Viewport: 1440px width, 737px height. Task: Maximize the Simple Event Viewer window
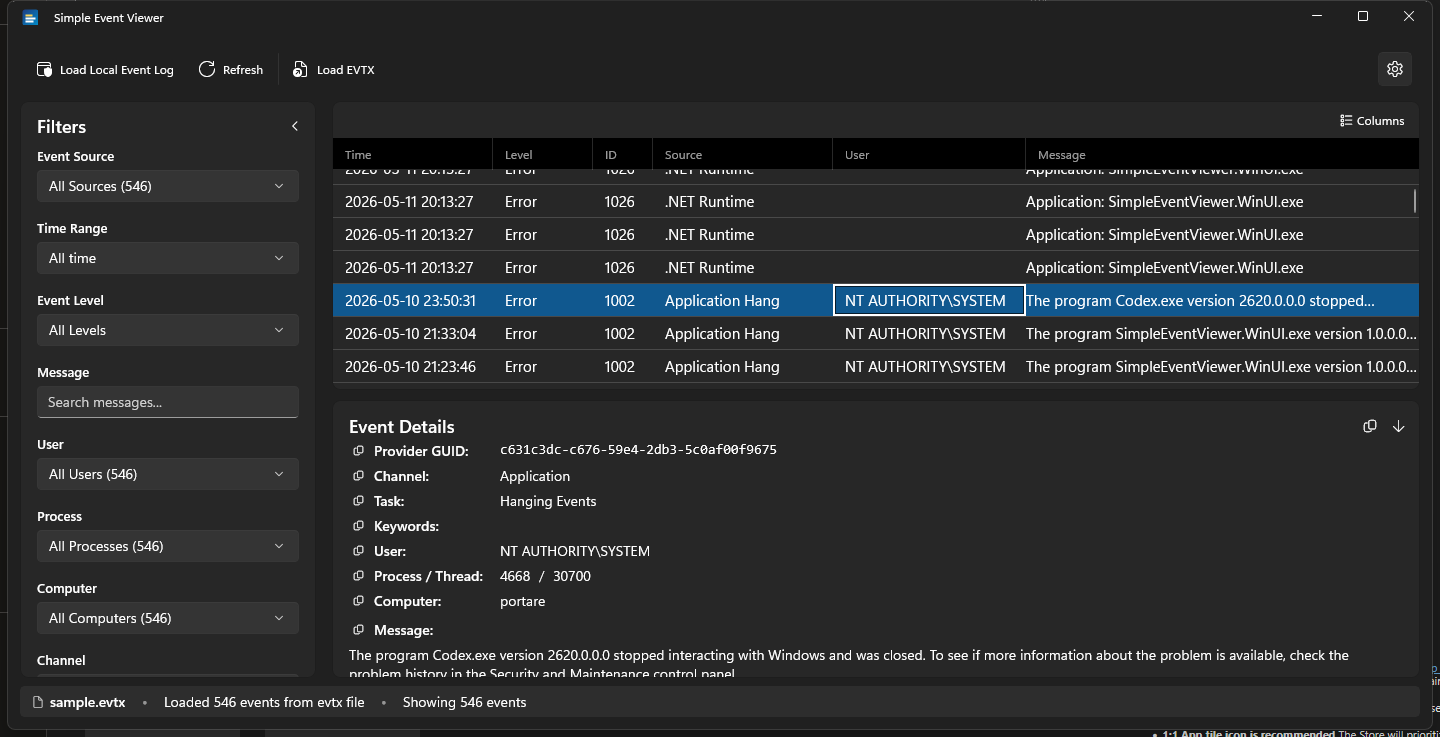1363,16
